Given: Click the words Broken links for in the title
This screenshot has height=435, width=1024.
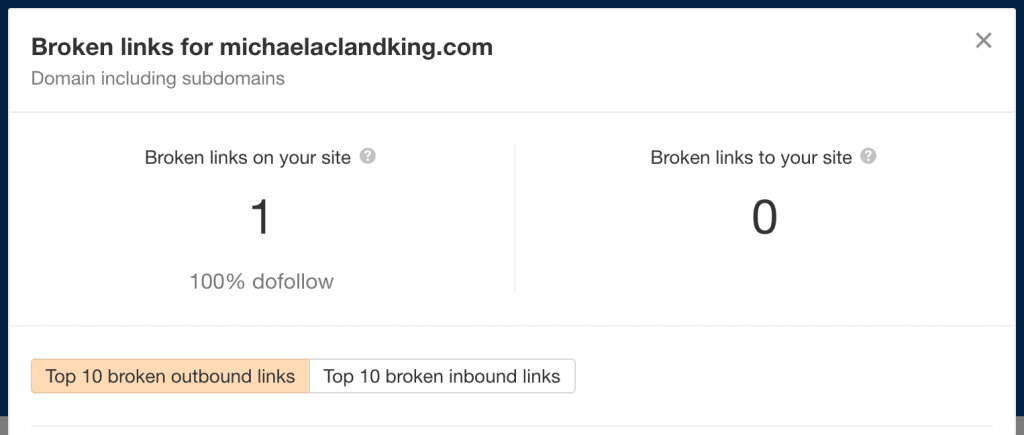Looking at the screenshot, I should click(x=122, y=47).
